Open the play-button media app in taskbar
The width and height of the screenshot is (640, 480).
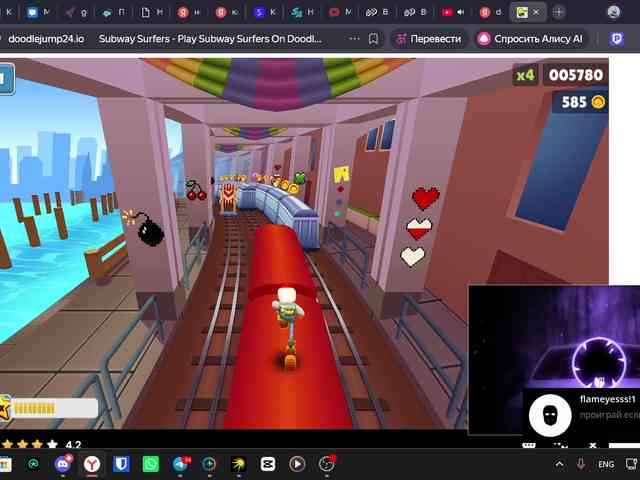(297, 464)
